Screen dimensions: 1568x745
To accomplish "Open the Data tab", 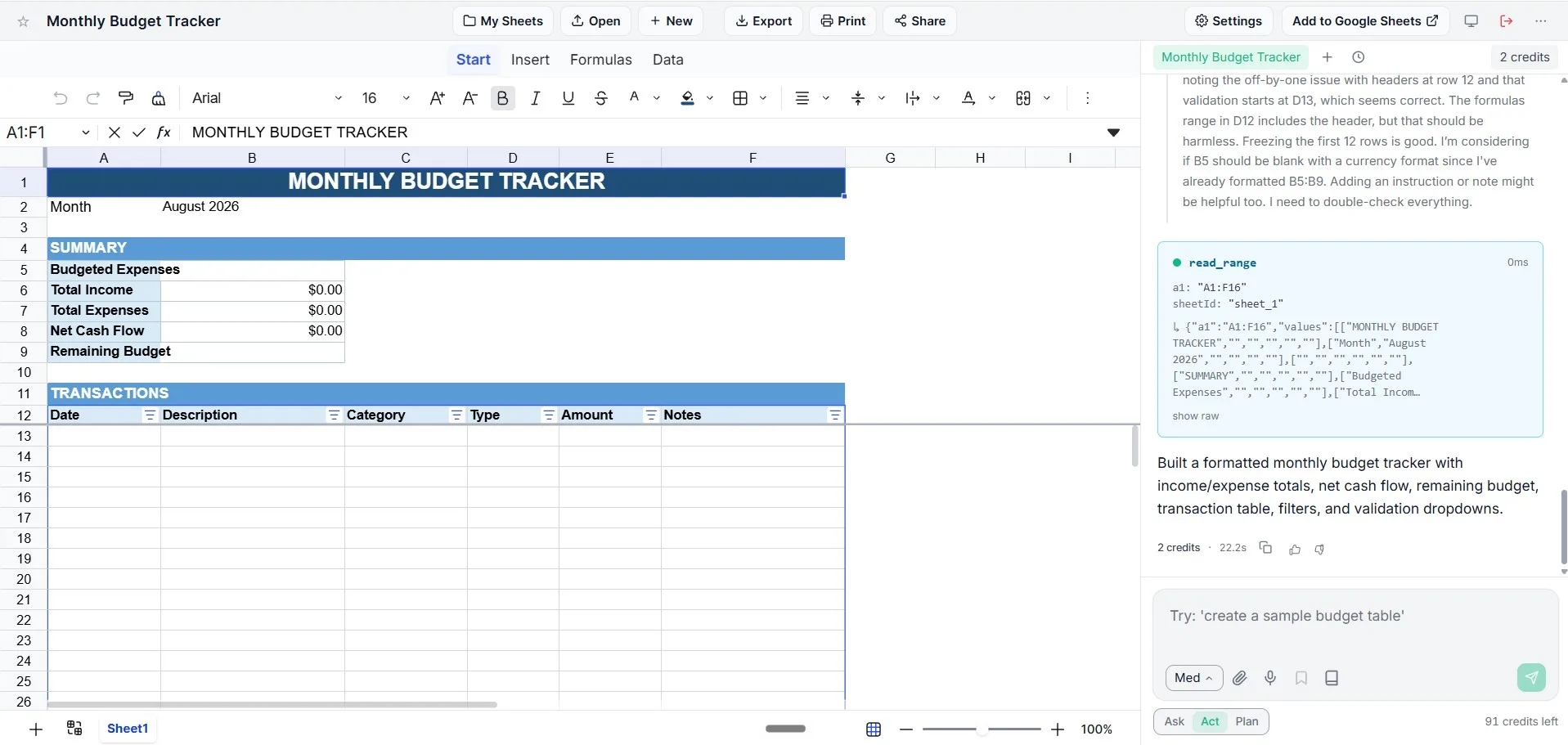I will point(668,60).
